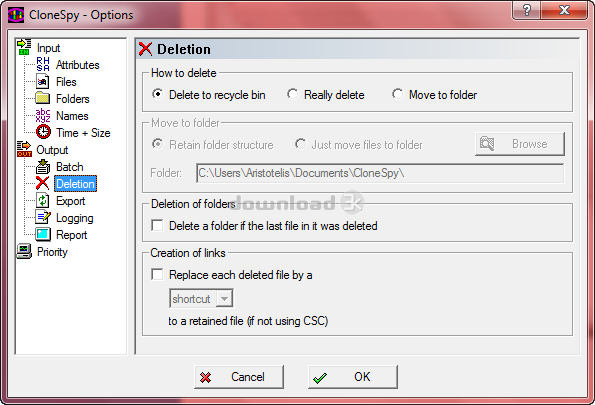Screen dimensions: 595x405
Task: Select the Logging notepad icon
Action: [x=43, y=217]
